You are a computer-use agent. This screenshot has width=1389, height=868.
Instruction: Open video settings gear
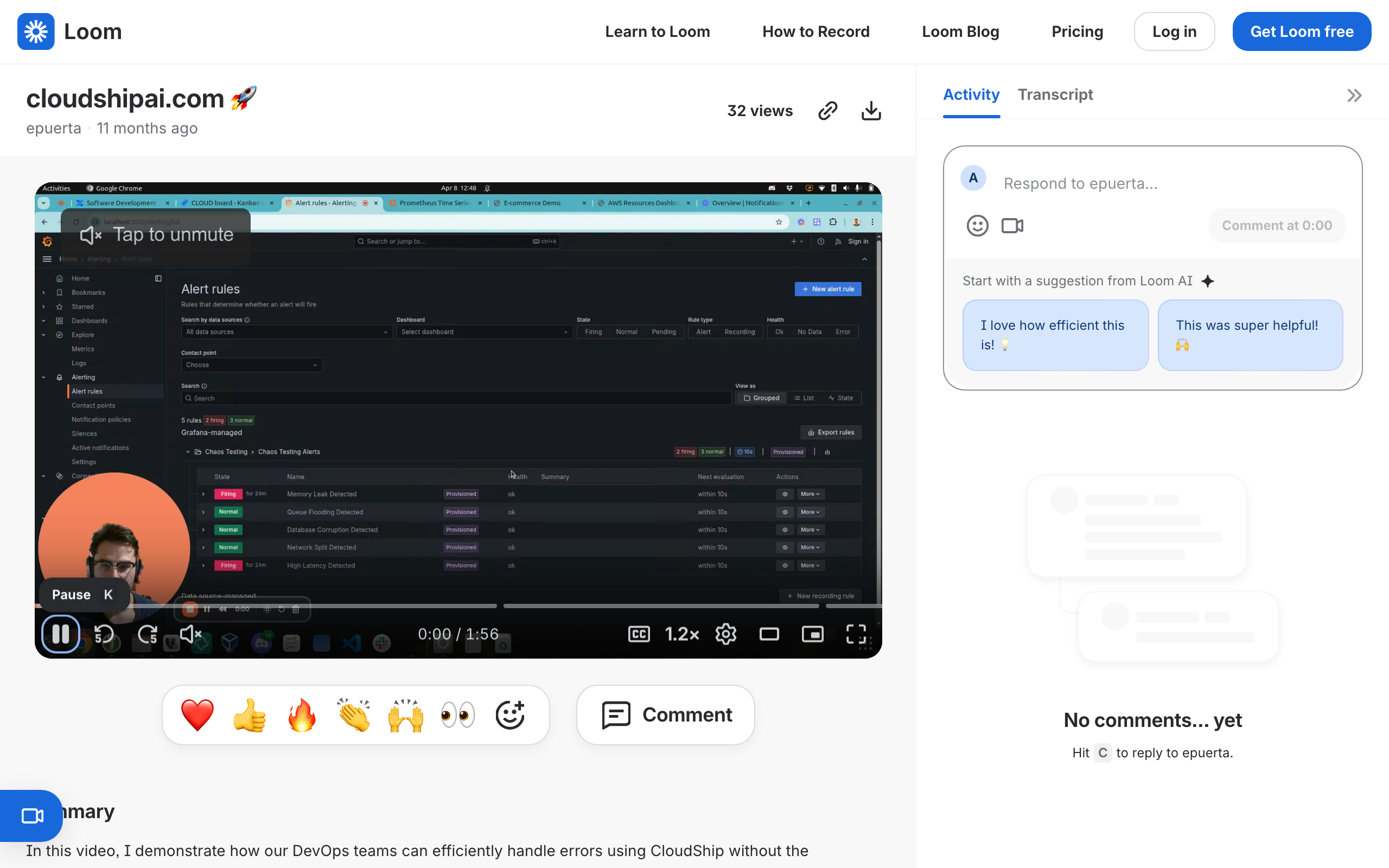(x=725, y=634)
